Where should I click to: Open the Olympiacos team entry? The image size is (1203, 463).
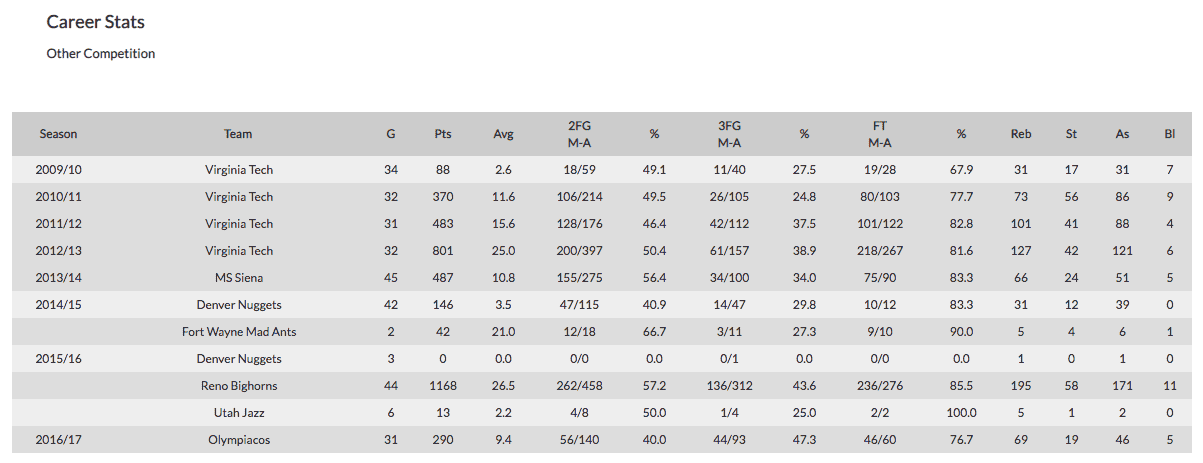point(238,440)
